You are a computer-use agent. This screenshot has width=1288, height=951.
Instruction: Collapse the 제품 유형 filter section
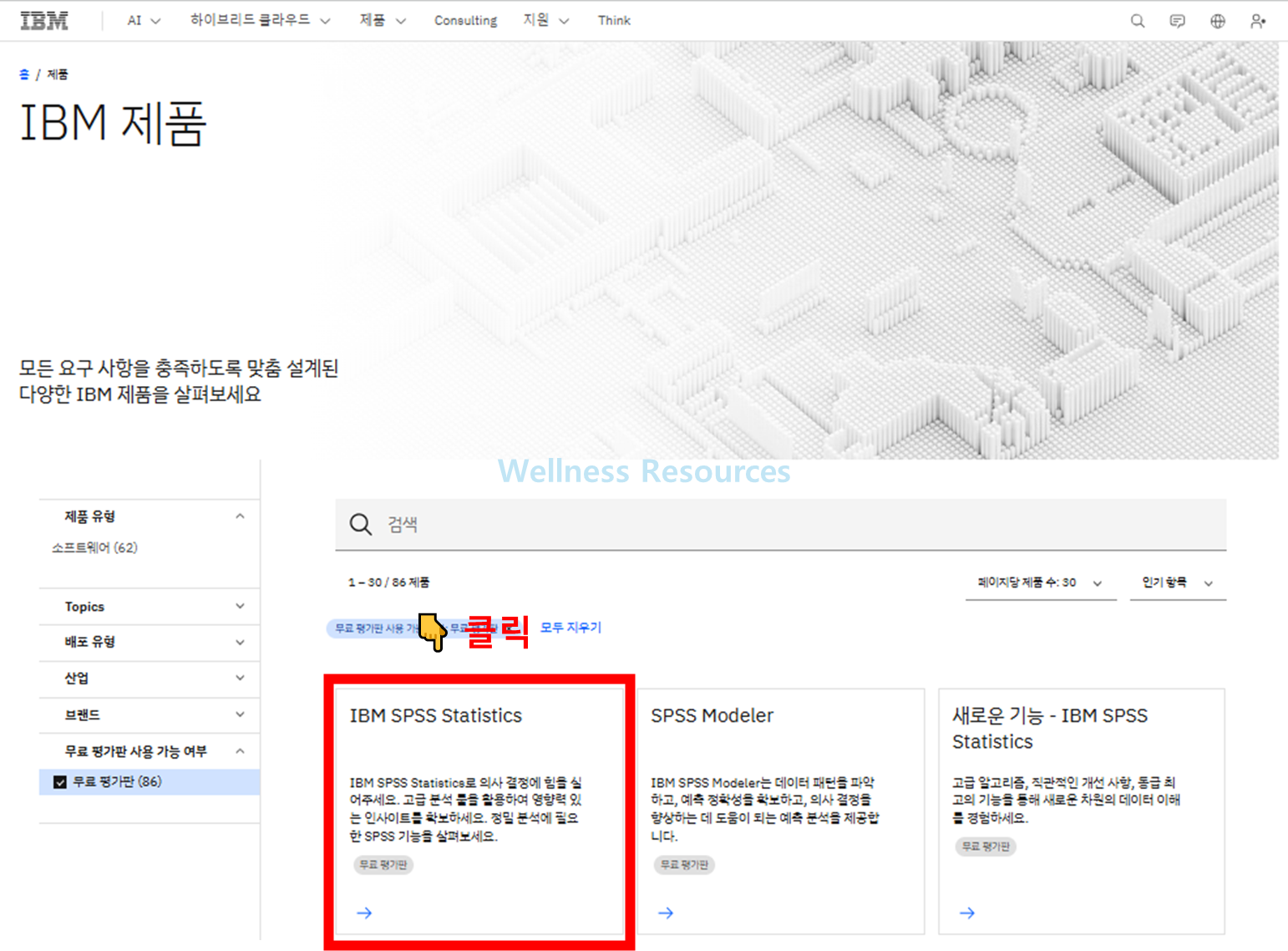150,517
